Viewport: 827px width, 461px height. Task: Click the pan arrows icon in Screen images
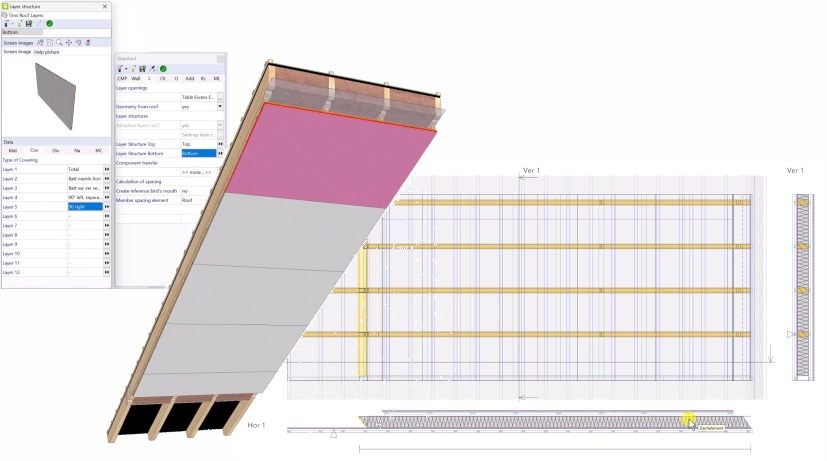pos(69,43)
